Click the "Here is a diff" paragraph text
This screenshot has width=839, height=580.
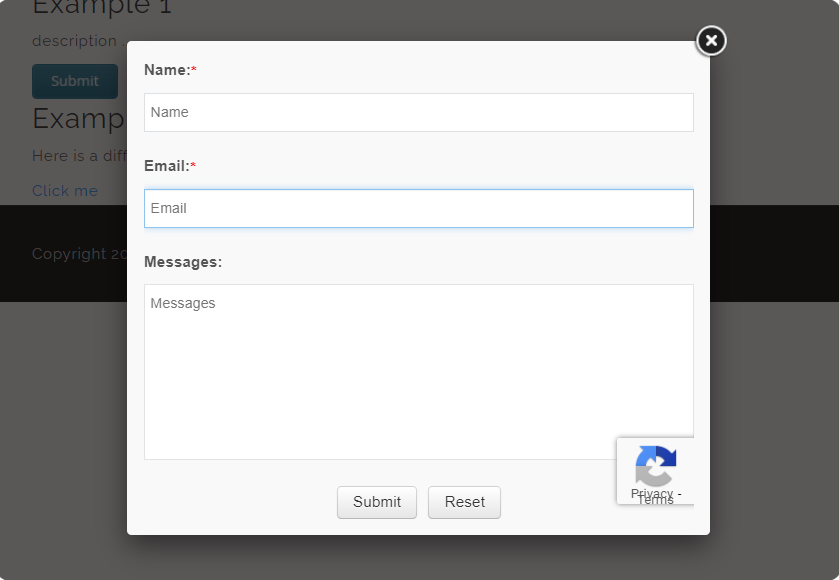(78, 156)
